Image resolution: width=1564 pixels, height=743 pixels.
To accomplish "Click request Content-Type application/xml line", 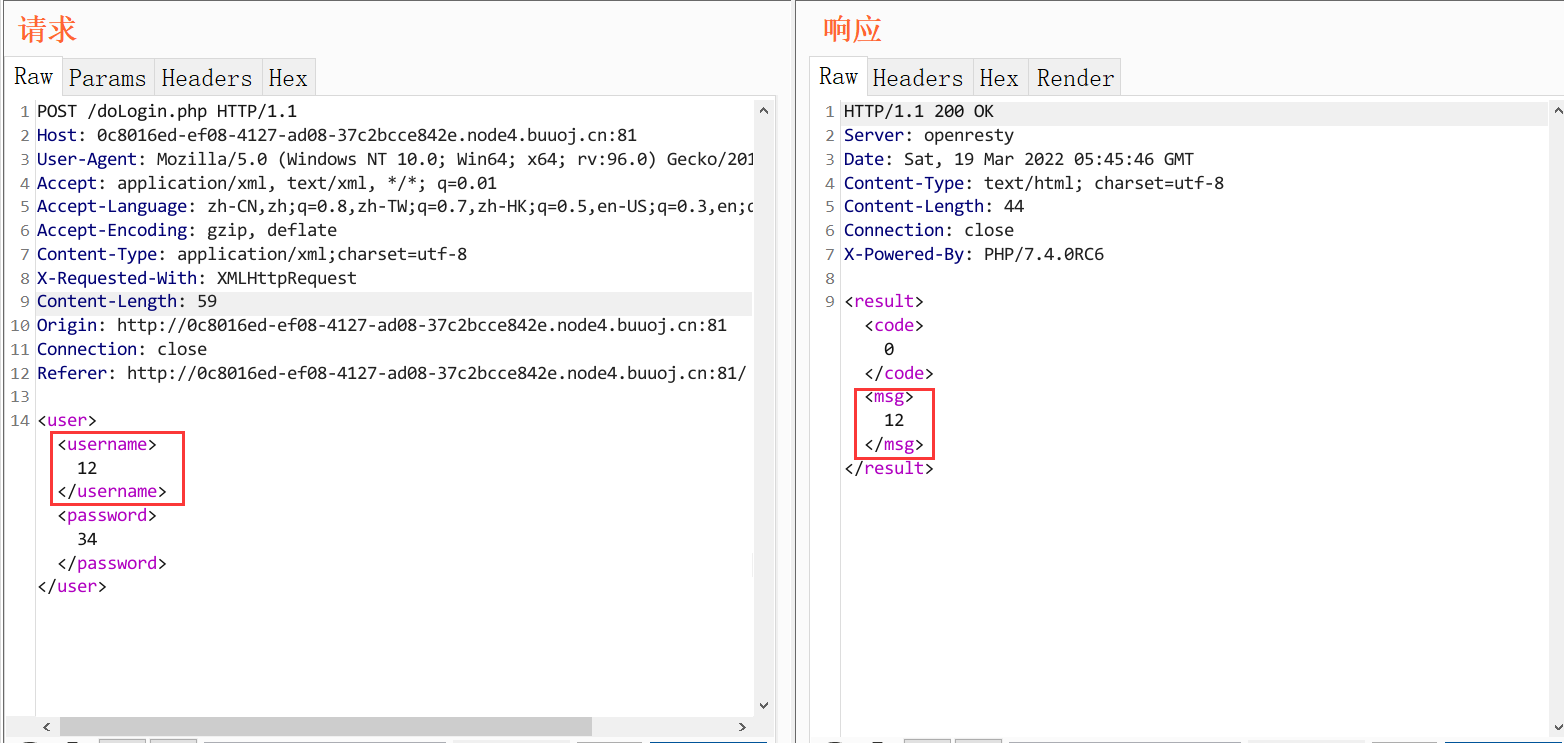I will pos(252,254).
